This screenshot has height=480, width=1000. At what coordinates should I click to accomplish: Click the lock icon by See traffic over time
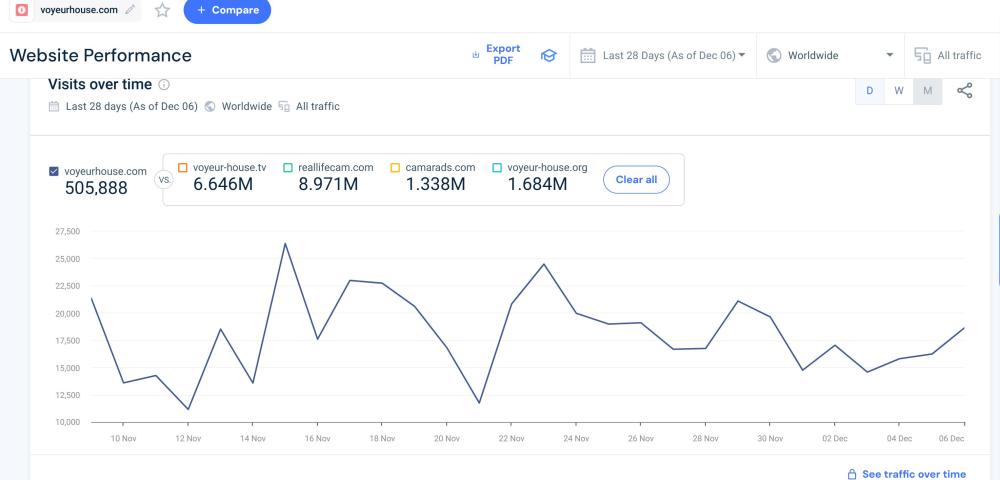[x=851, y=474]
